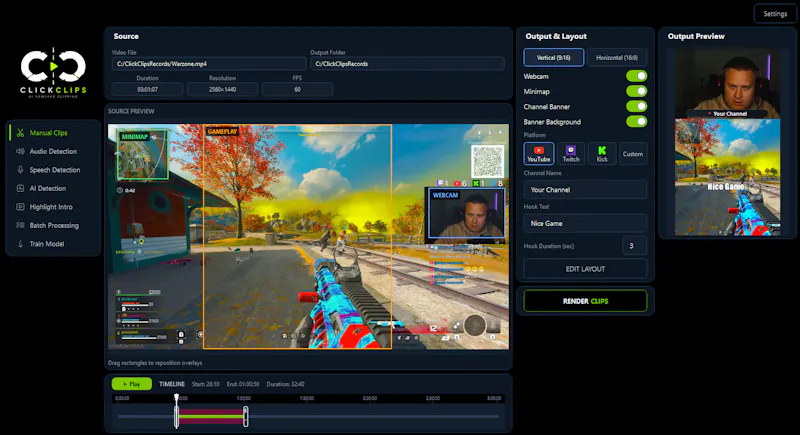The width and height of the screenshot is (800, 435).
Task: Toggle the Channel Banner switch
Action: [x=636, y=106]
